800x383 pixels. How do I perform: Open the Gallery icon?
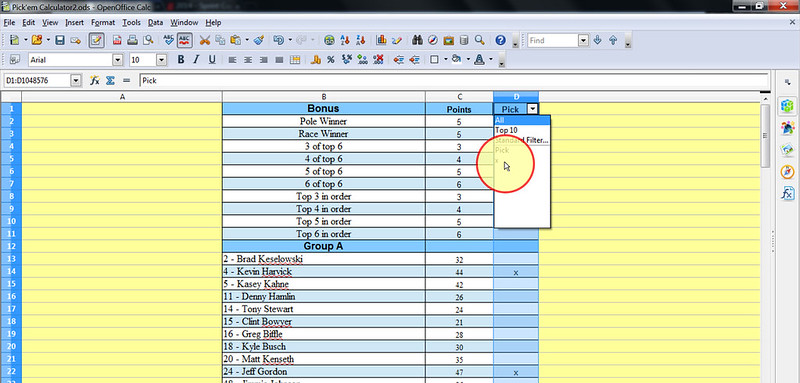[x=448, y=40]
